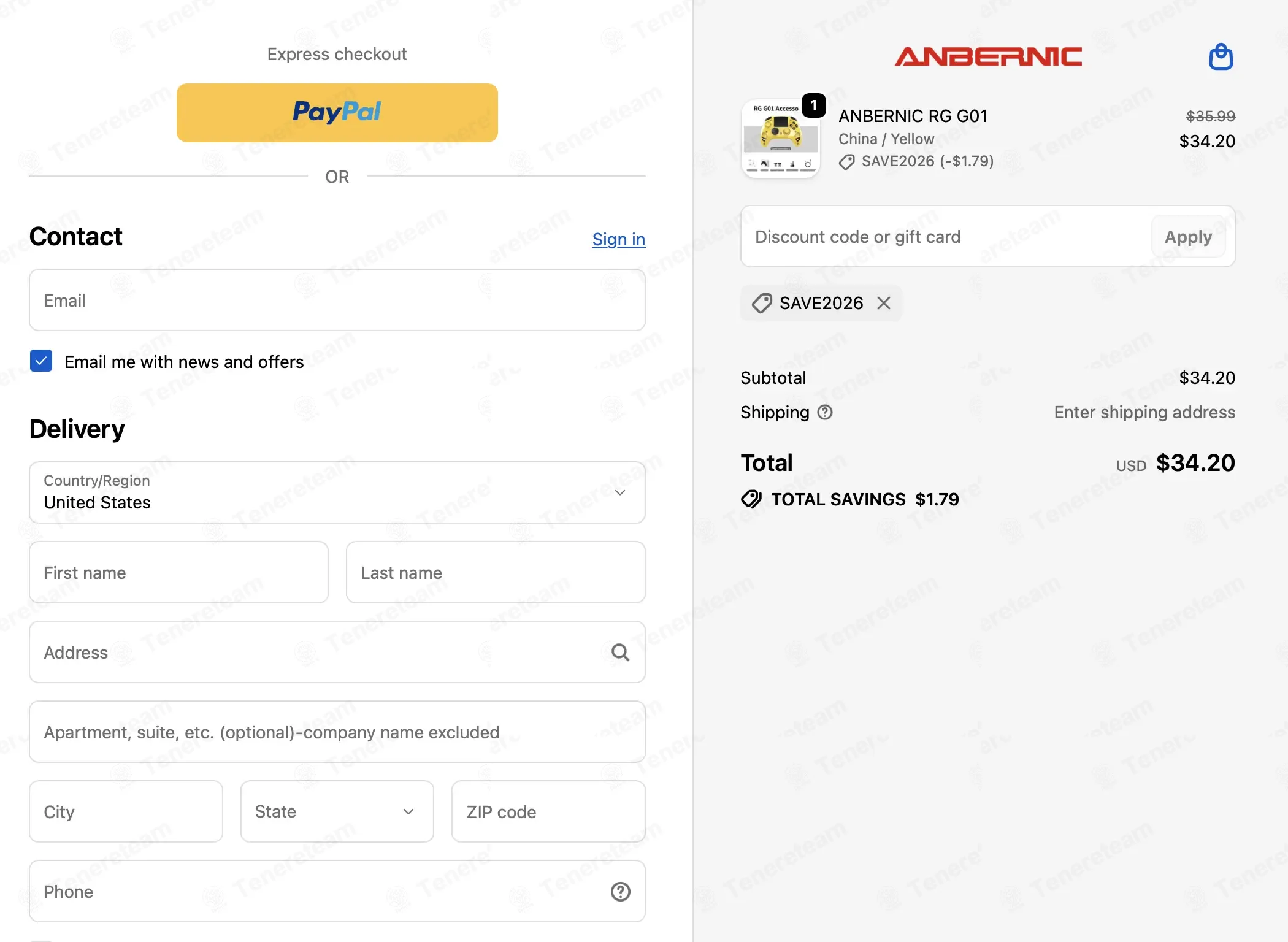
Task: Click the ANBERNIC store logo
Action: [x=988, y=56]
